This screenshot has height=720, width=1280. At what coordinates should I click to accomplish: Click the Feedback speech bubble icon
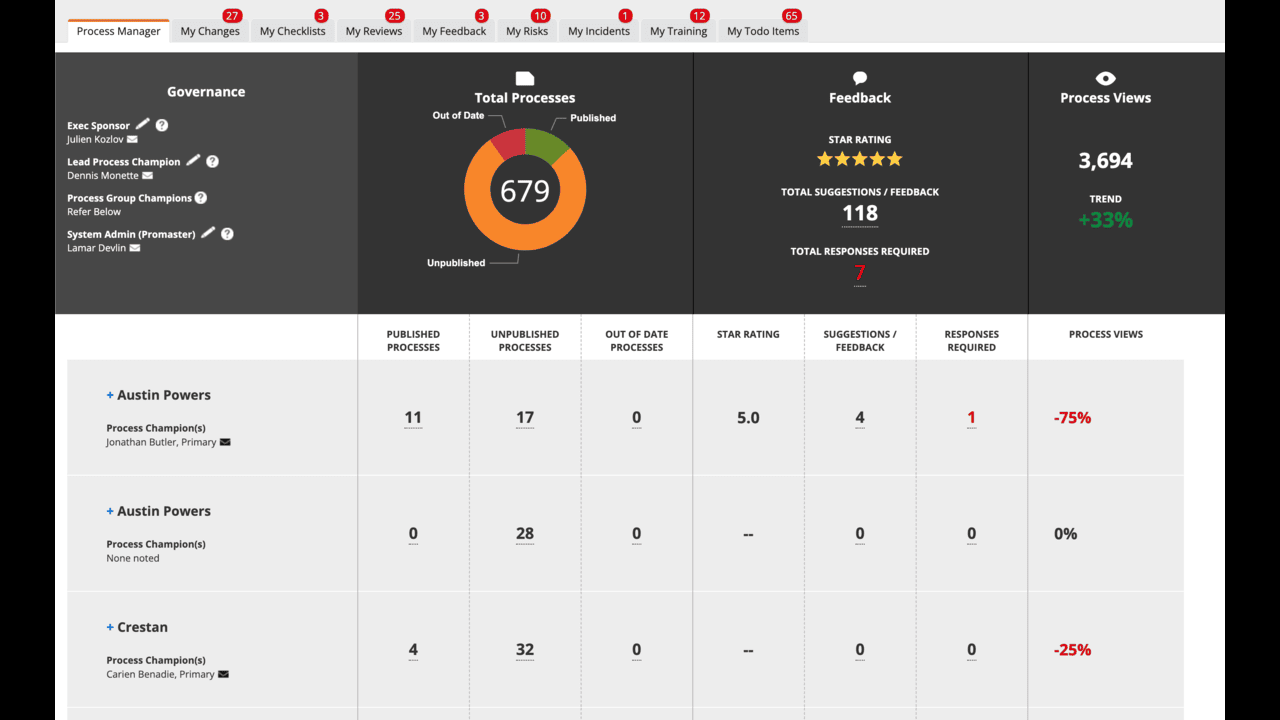[860, 78]
